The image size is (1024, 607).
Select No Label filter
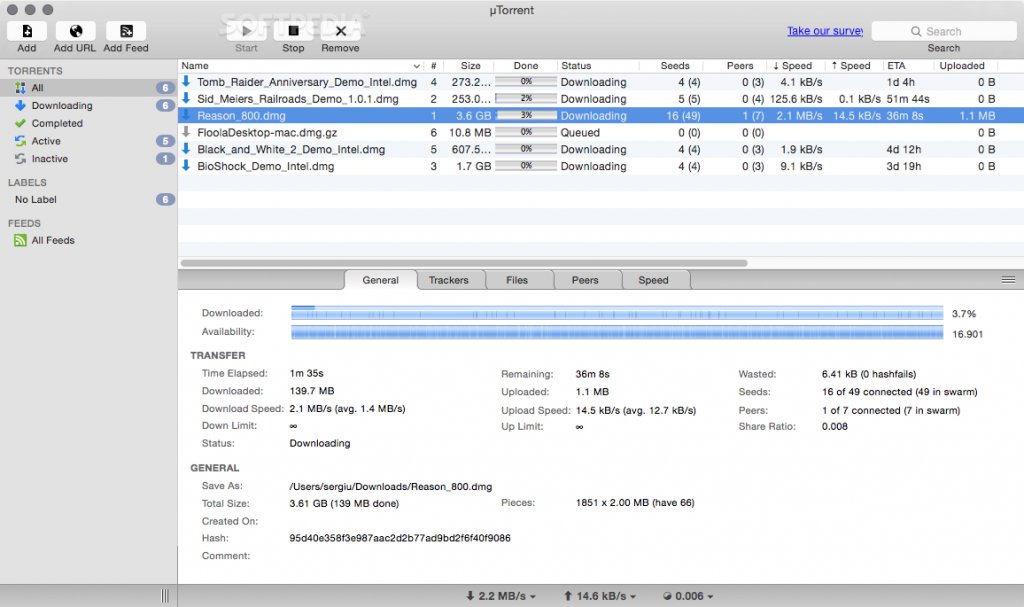[89, 199]
